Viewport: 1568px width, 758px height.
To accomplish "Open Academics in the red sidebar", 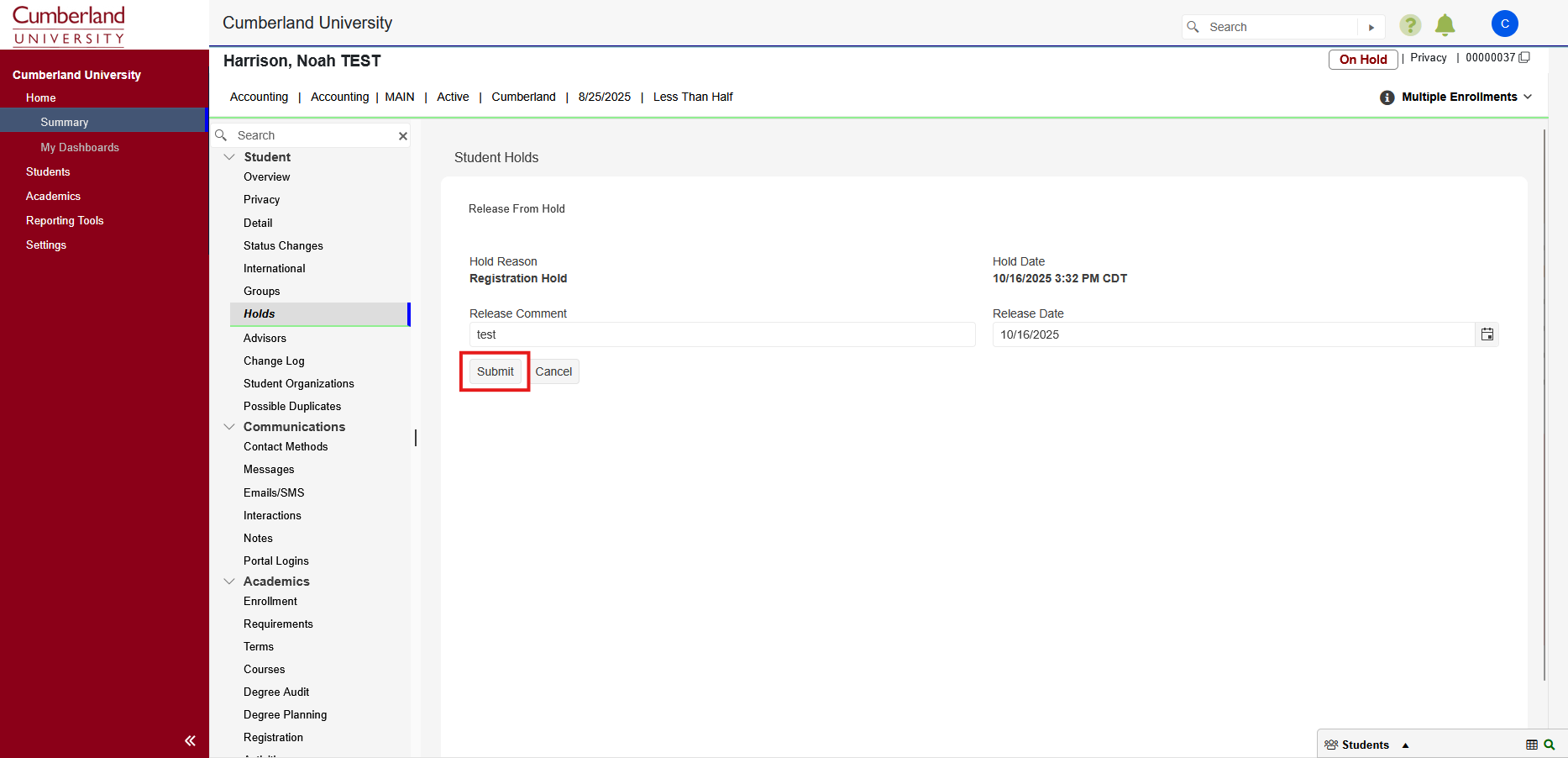I will 53,196.
